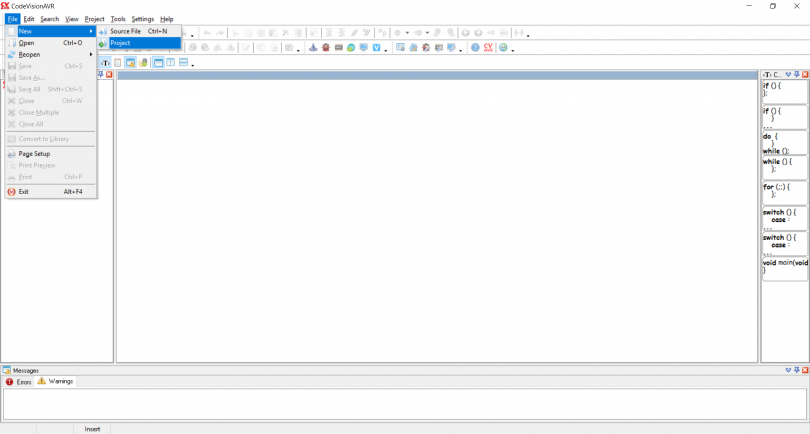Switch to the Warnings tab
This screenshot has width=810, height=434.
point(56,382)
